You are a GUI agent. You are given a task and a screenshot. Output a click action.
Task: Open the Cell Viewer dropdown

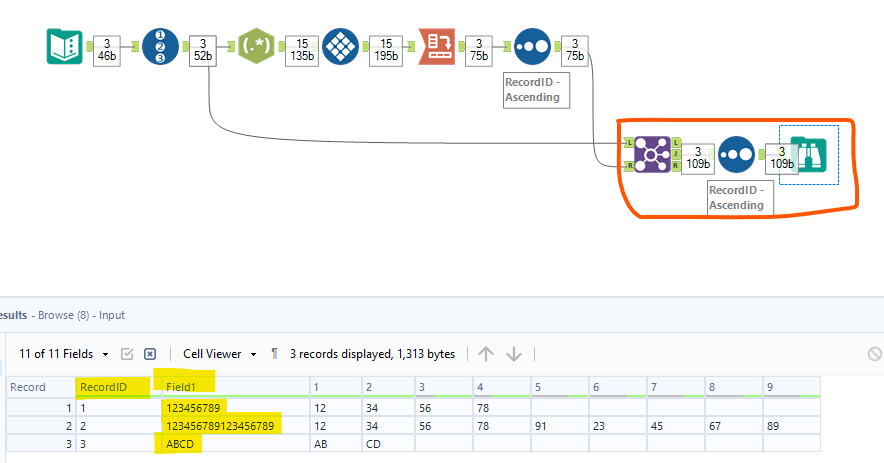pos(220,354)
